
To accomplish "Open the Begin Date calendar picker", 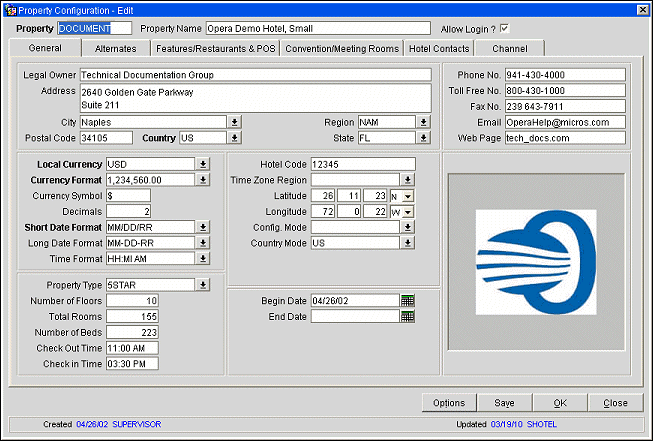I will click(407, 300).
